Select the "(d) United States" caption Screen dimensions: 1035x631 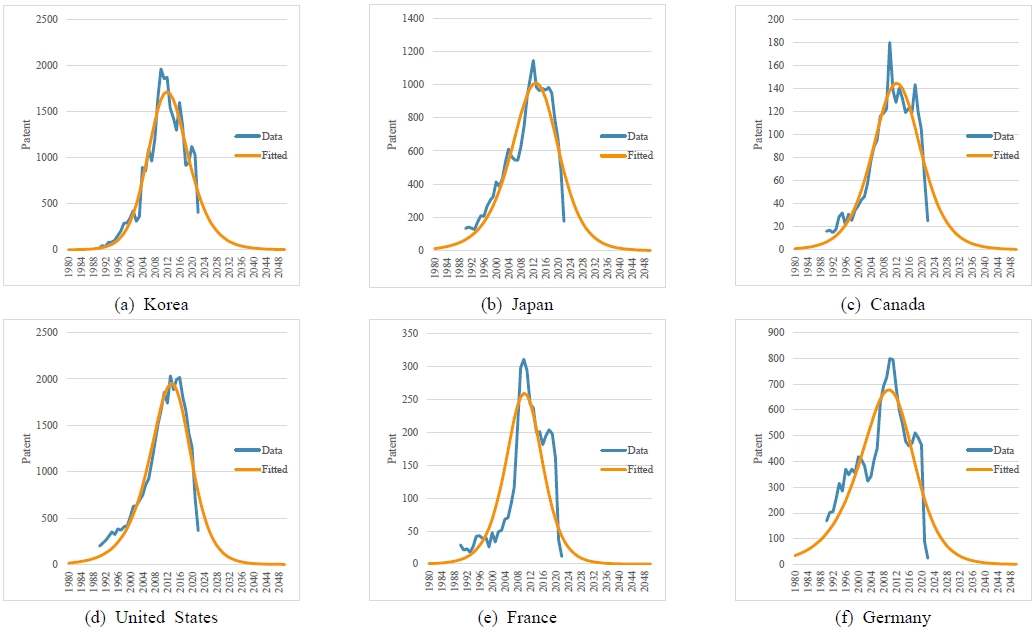click(x=152, y=618)
